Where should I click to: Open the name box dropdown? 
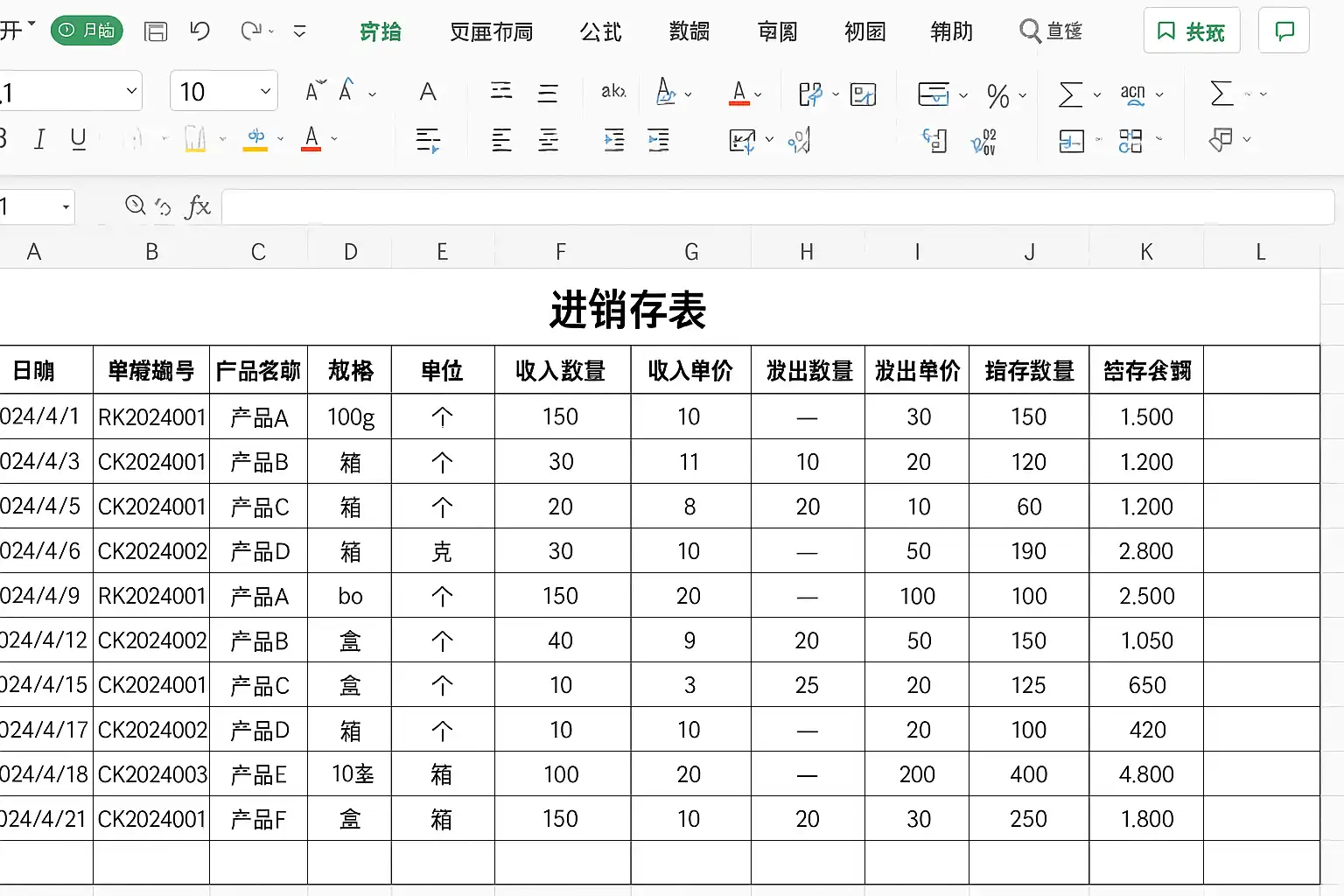tap(65, 207)
